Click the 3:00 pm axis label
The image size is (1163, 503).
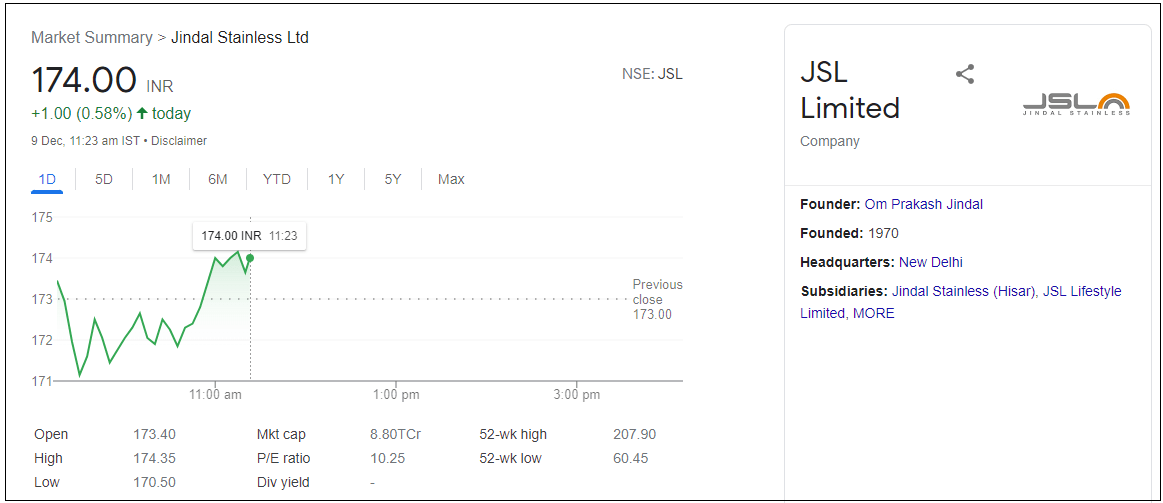point(576,395)
